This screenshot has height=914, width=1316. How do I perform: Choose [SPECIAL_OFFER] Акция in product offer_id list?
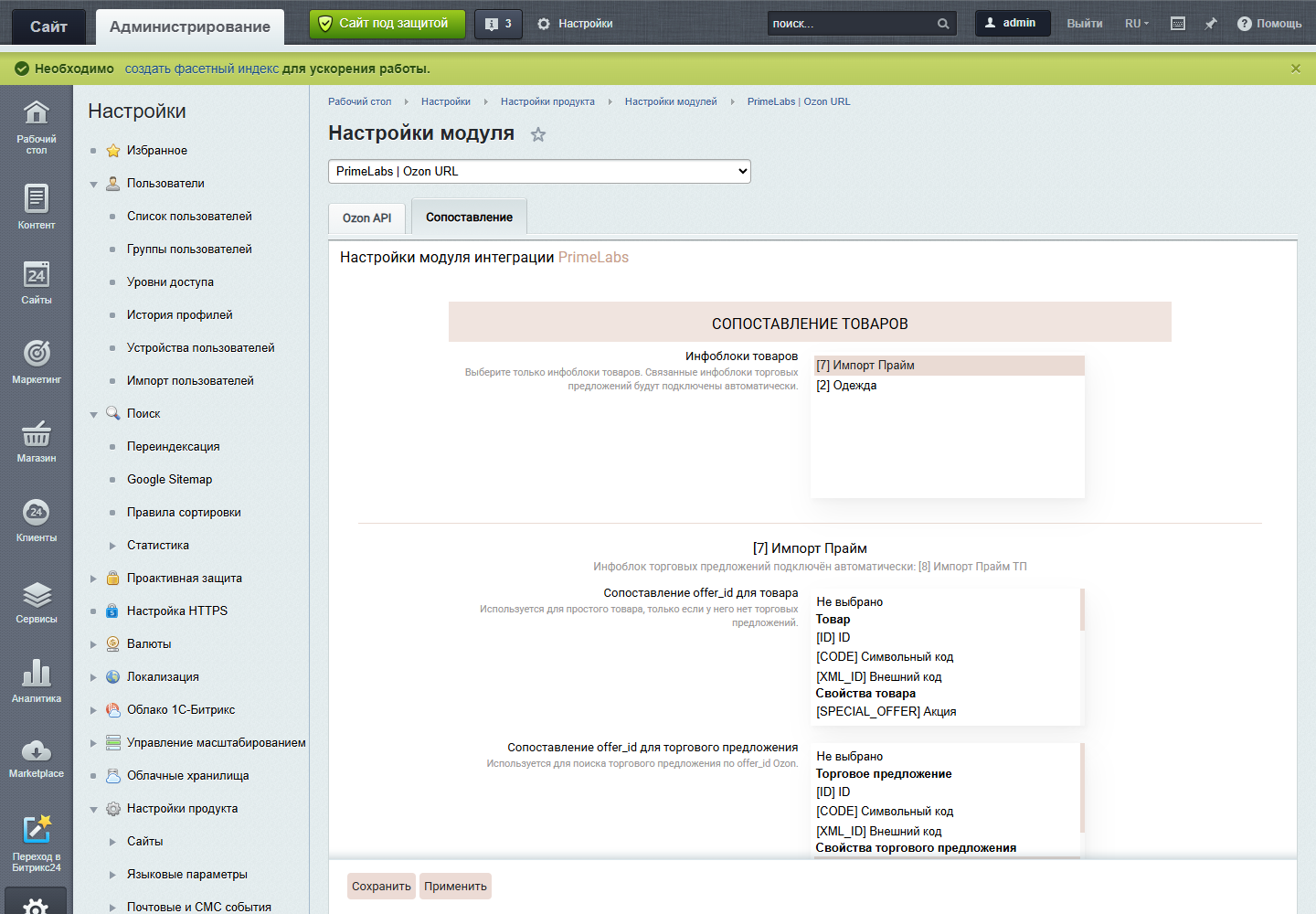click(947, 712)
